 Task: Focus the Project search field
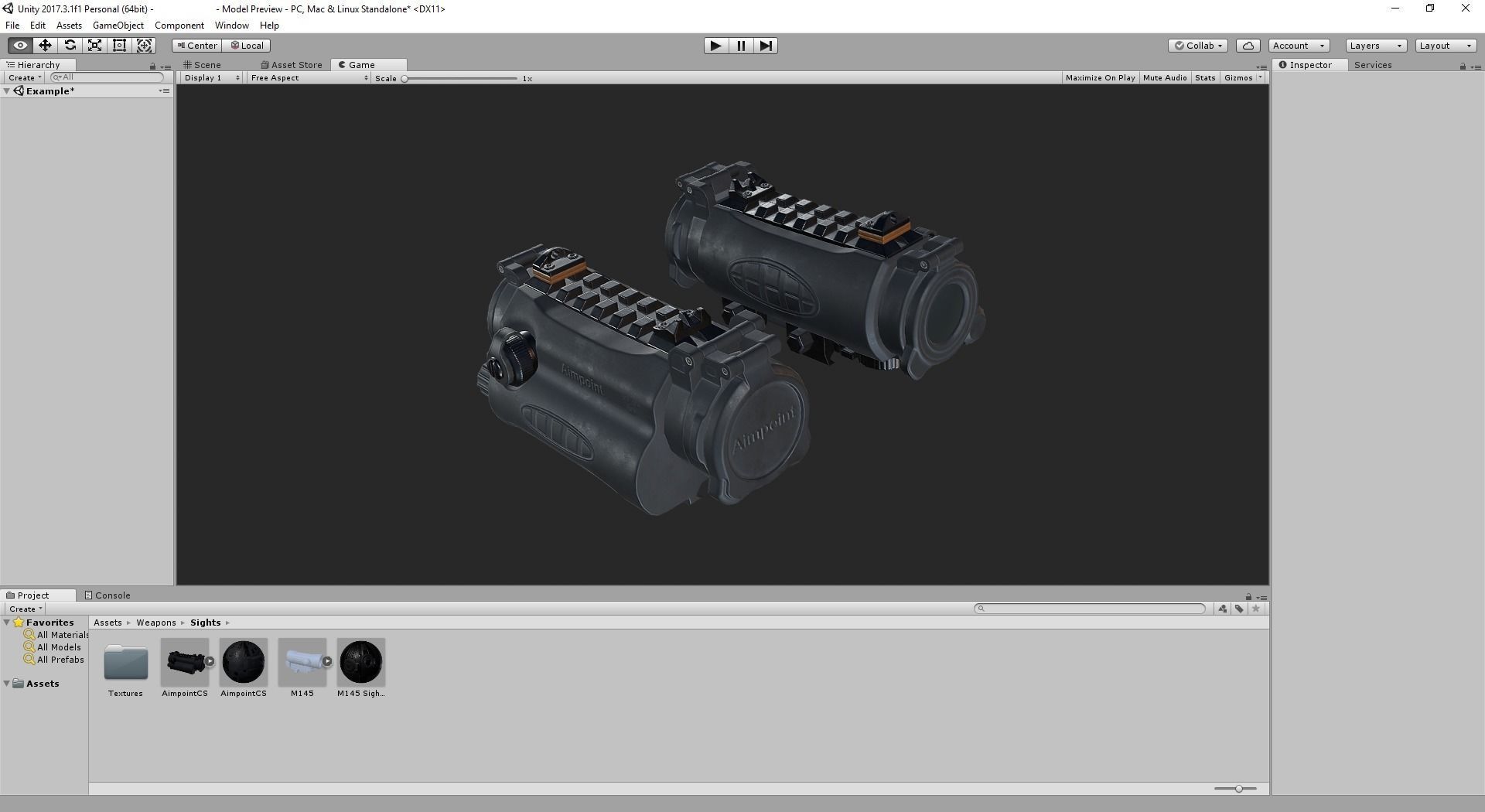[1090, 609]
